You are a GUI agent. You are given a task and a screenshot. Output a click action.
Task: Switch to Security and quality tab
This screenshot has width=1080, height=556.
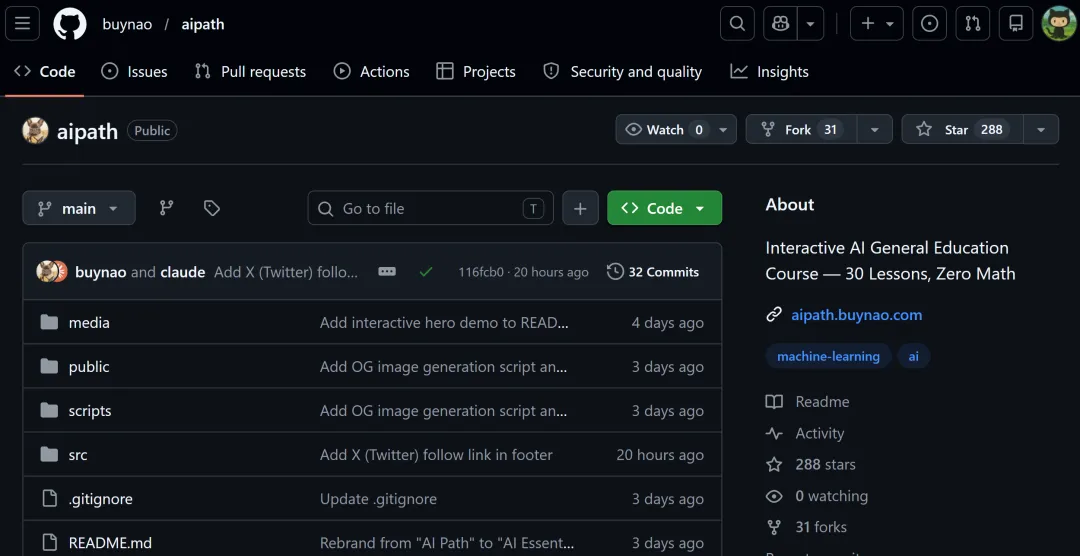pos(623,72)
